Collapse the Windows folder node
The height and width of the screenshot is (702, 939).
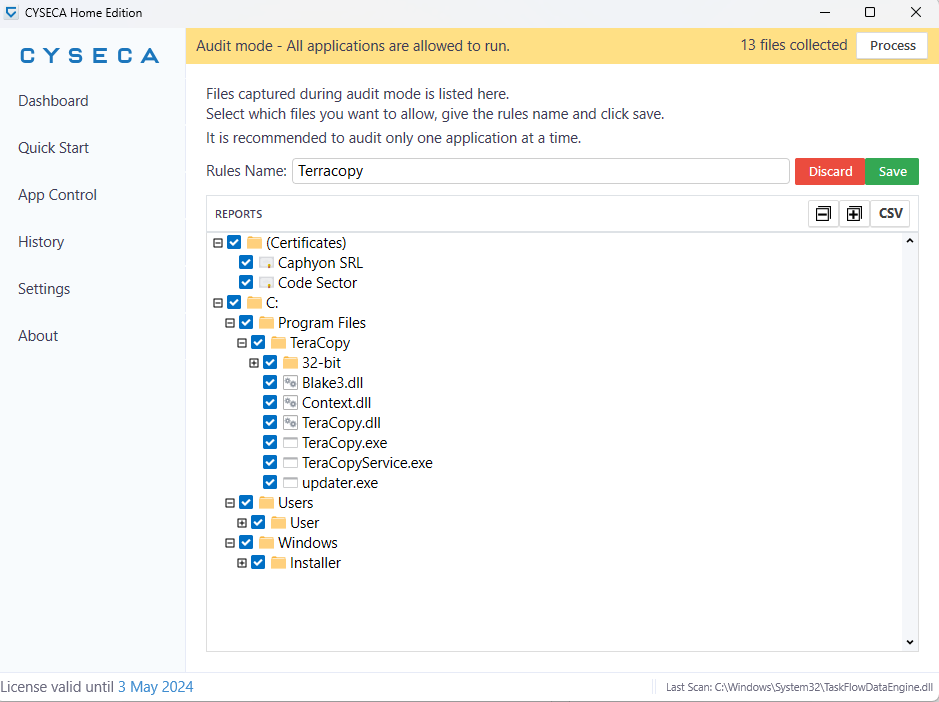point(230,543)
